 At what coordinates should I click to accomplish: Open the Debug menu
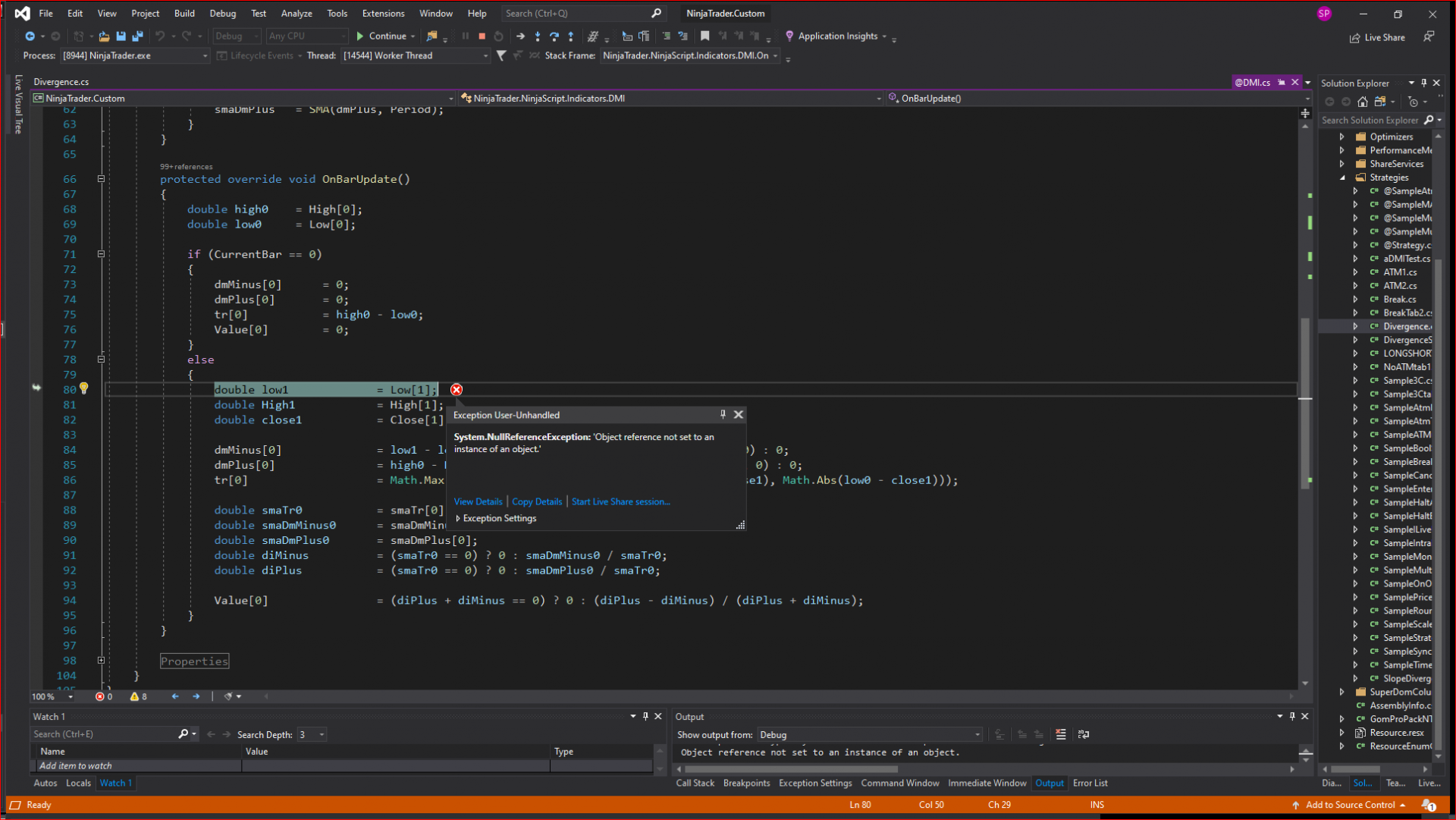coord(222,14)
